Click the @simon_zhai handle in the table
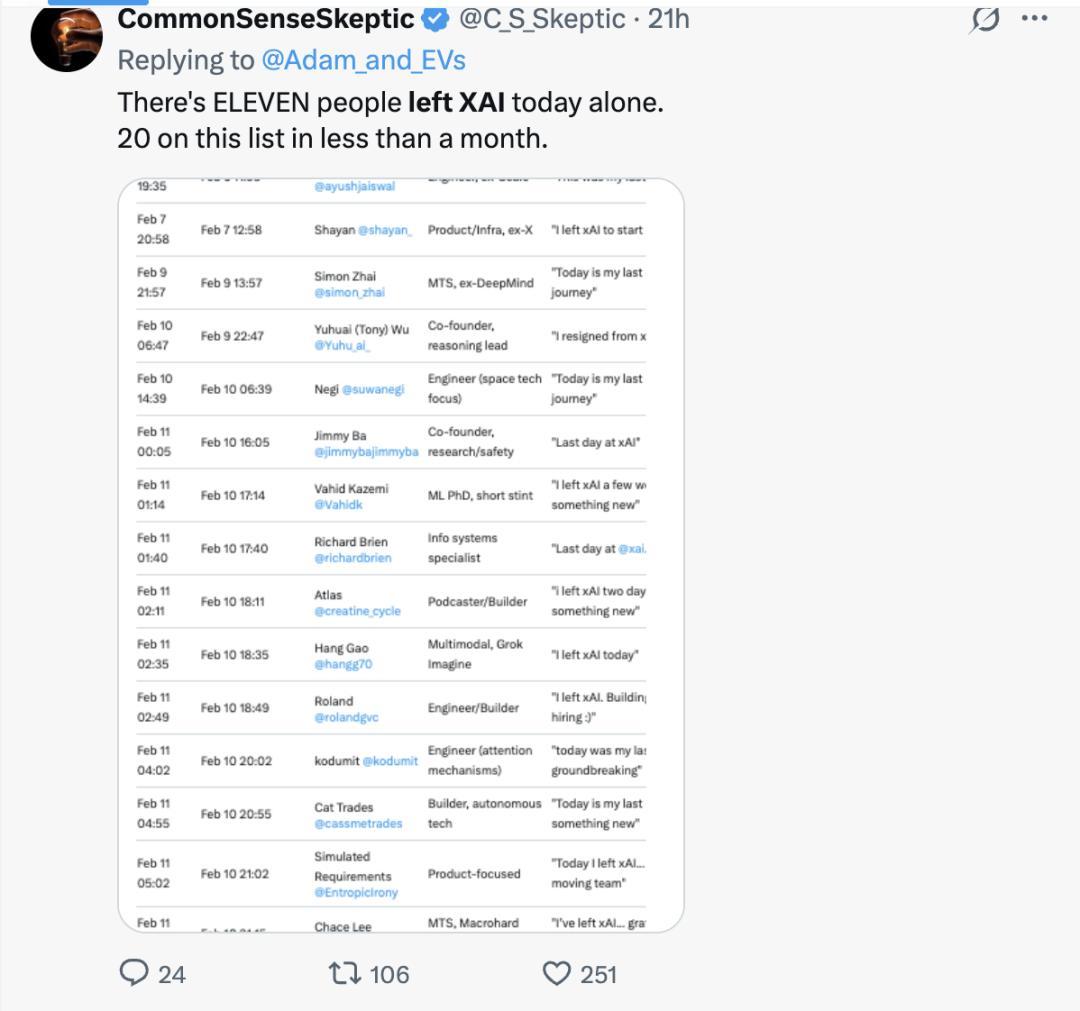Viewport: 1080px width, 1011px height. (x=349, y=293)
